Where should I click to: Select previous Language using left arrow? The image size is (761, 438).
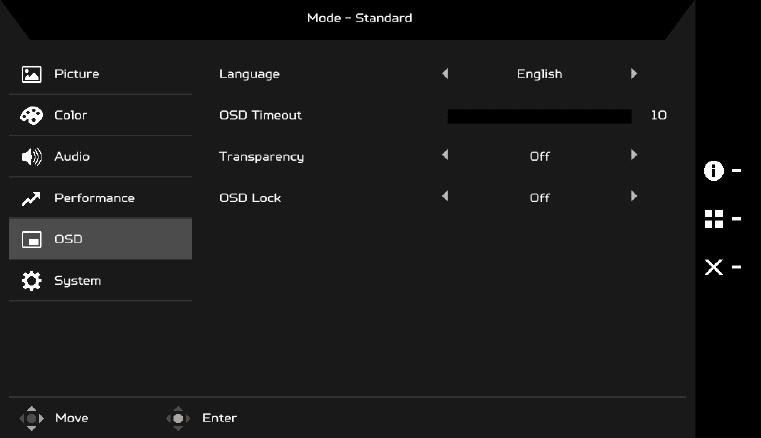tap(445, 73)
